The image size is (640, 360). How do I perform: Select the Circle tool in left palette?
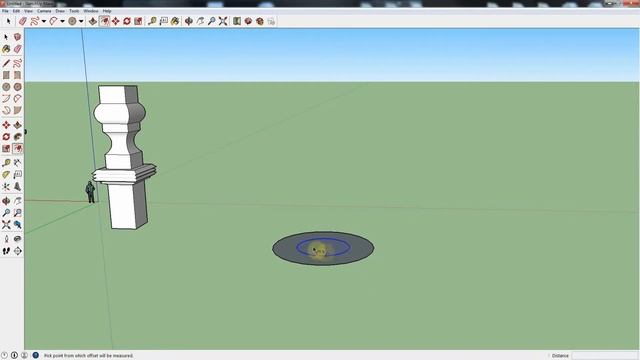pyautogui.click(x=6, y=87)
